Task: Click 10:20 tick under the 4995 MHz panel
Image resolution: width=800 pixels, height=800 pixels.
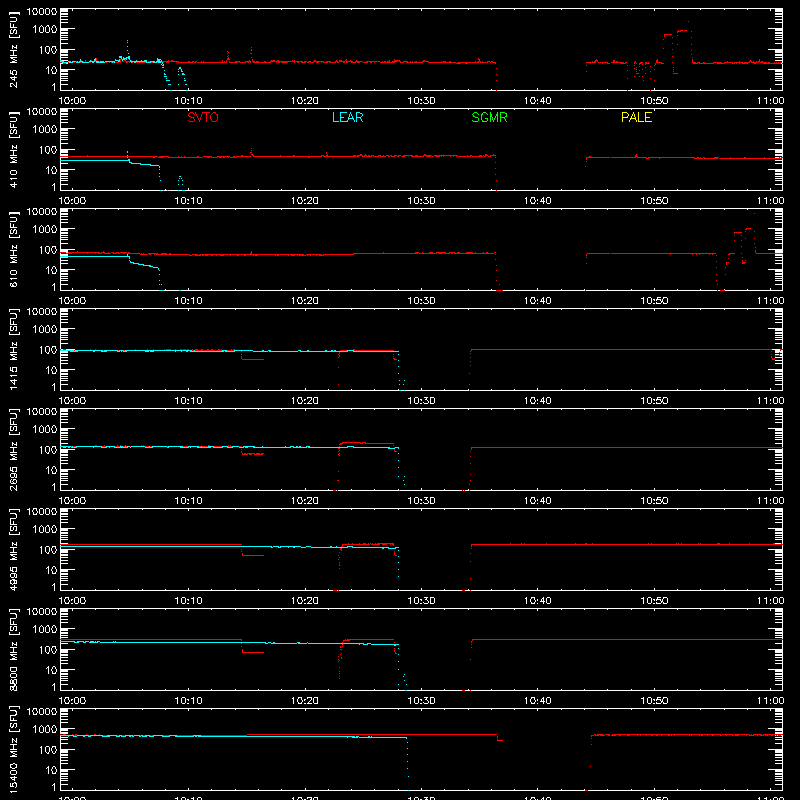Action: coord(305,601)
